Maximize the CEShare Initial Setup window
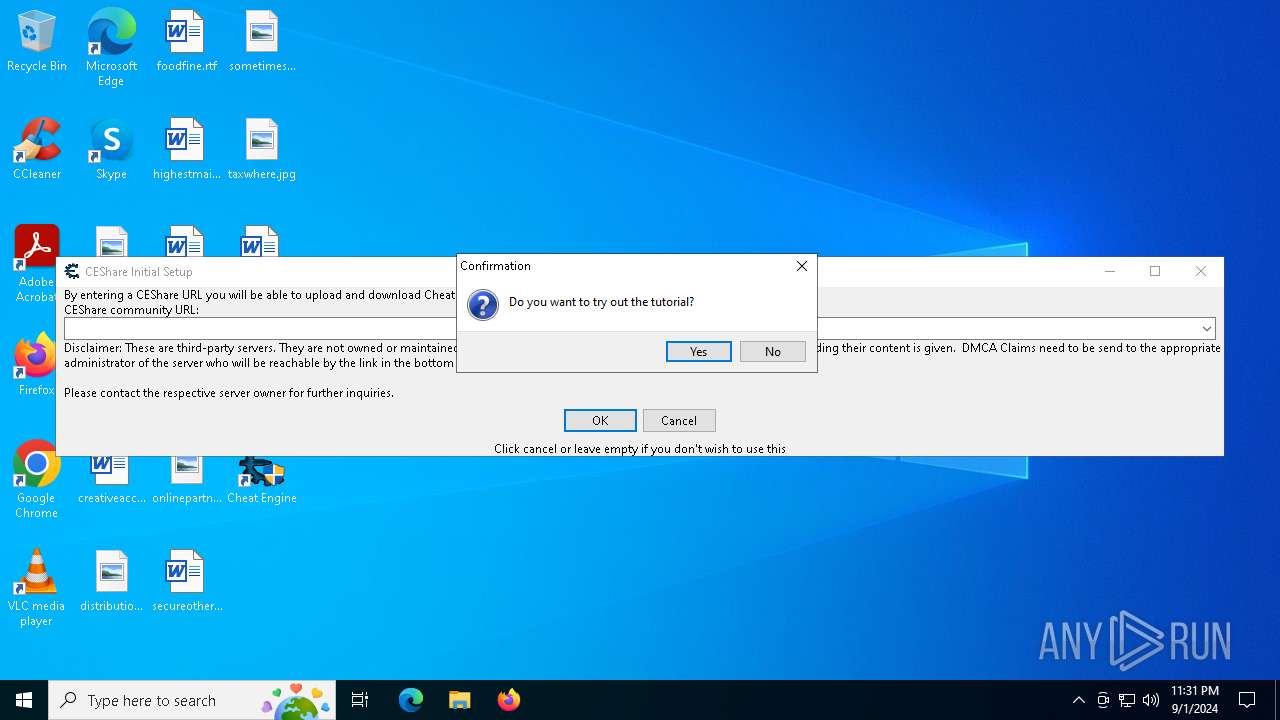The image size is (1280, 720). [1155, 271]
